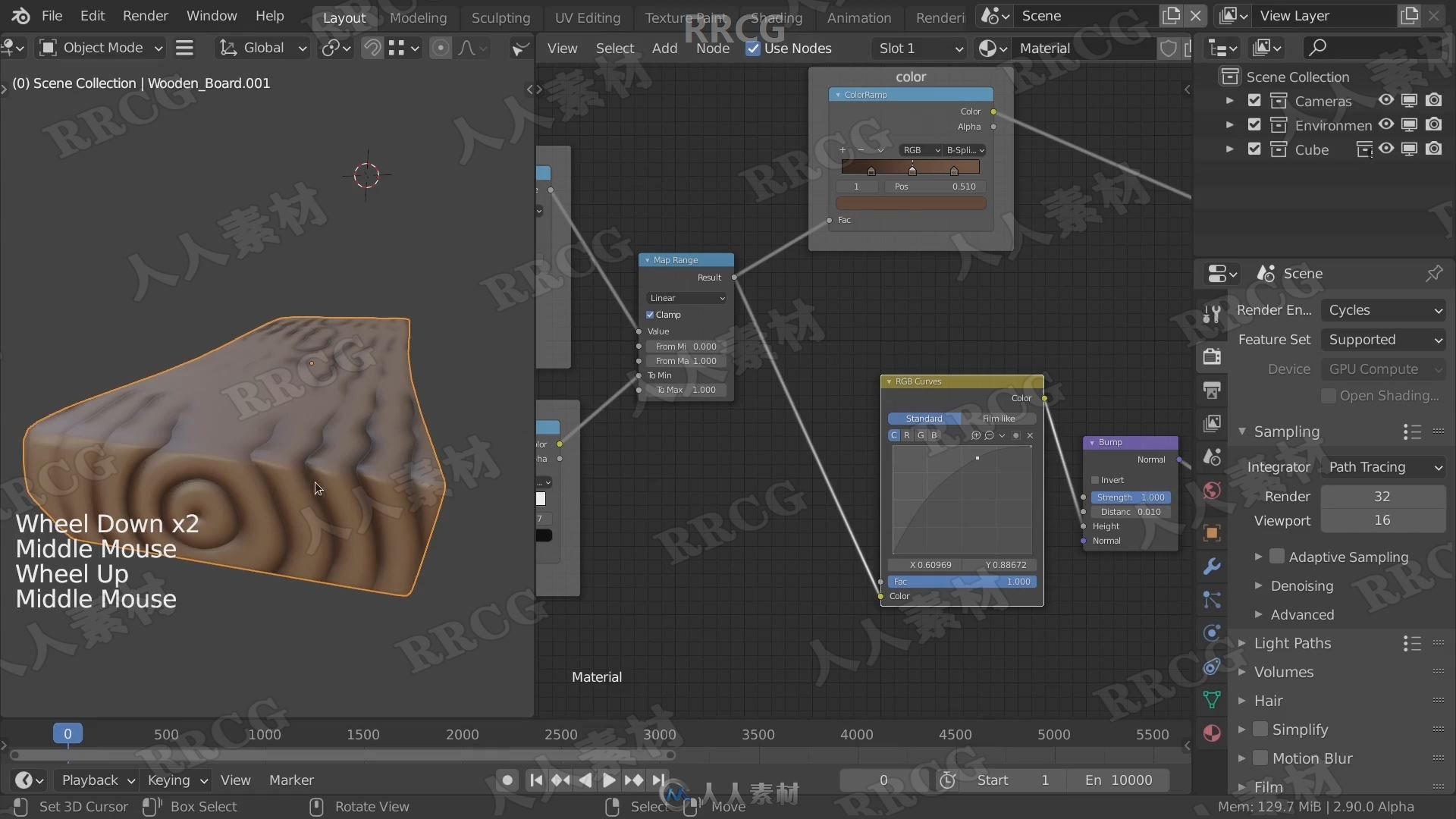Click the Film Like button in RGB Curves
This screenshot has height=819, width=1456.
(998, 418)
